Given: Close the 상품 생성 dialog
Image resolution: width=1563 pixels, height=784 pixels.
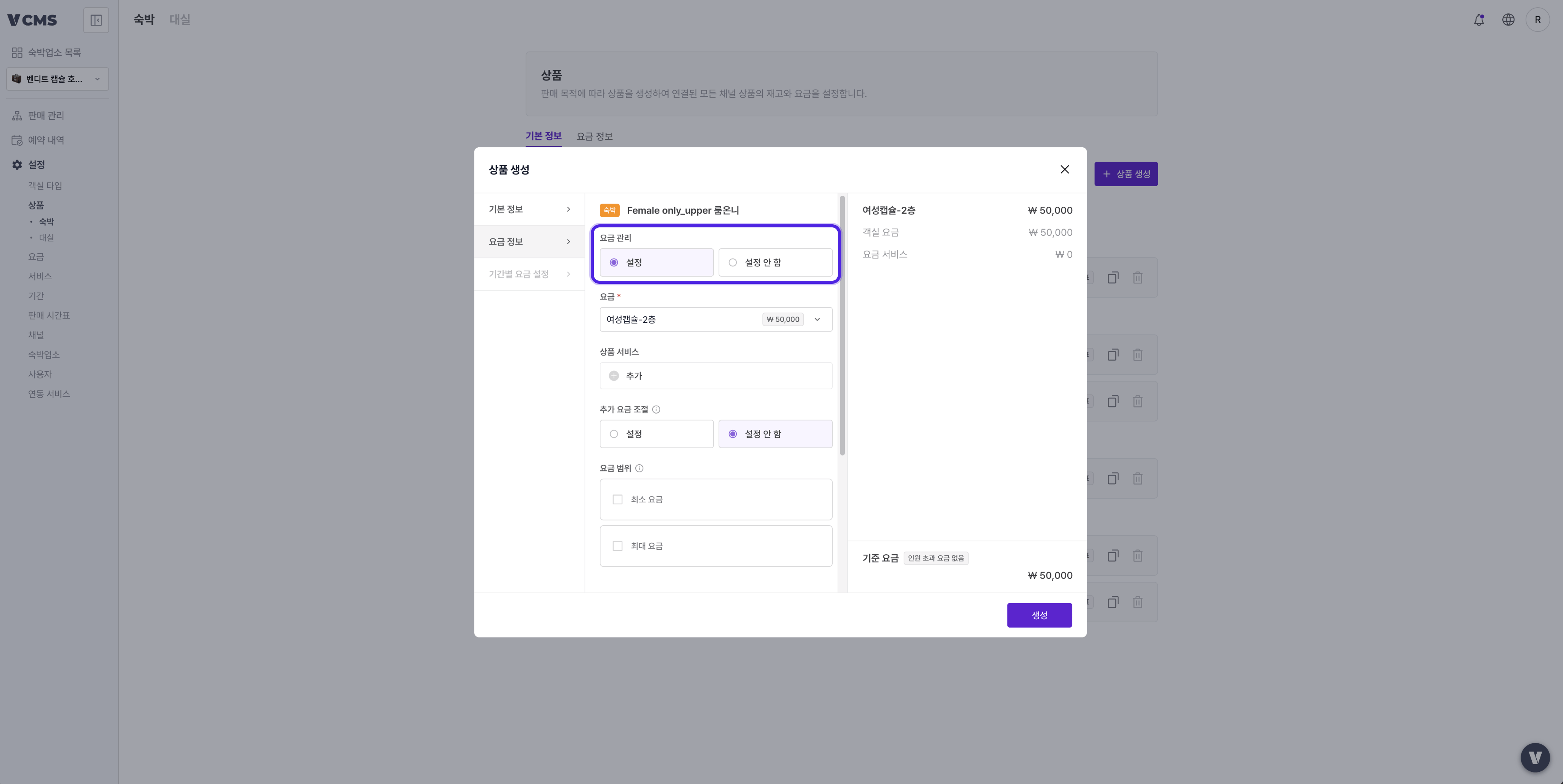Looking at the screenshot, I should point(1064,169).
